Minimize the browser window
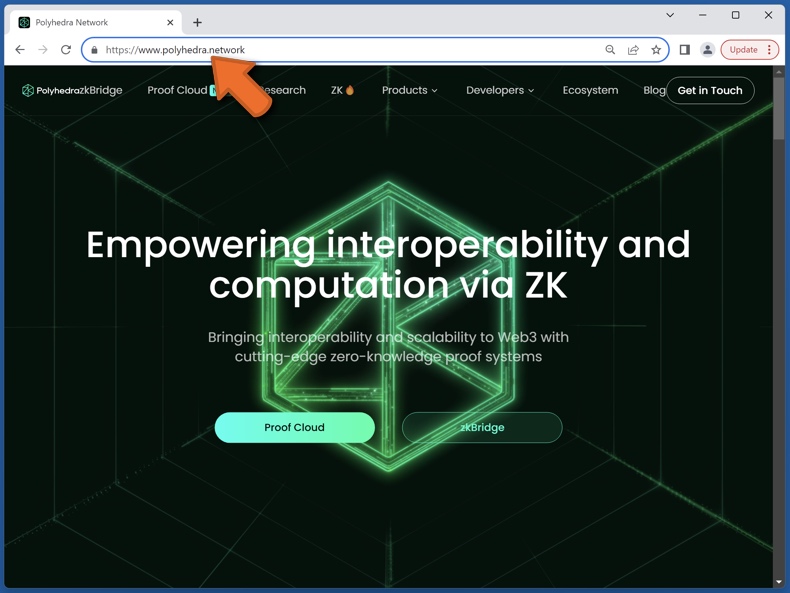 (x=702, y=15)
